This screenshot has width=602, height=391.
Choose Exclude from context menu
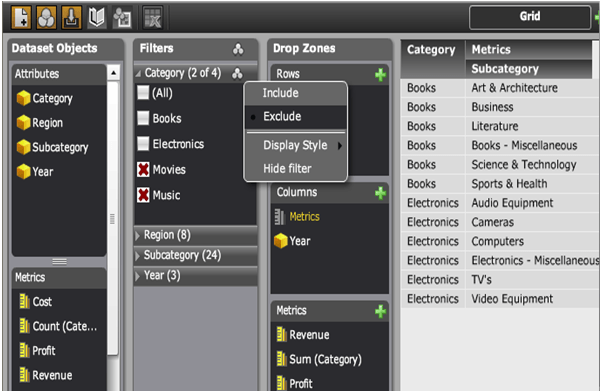click(296, 117)
